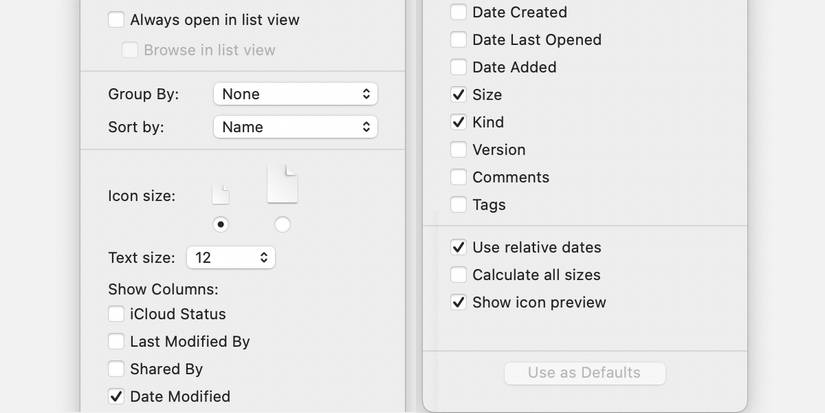Image resolution: width=825 pixels, height=413 pixels.
Task: Click the small document icon preview
Action: (x=220, y=195)
